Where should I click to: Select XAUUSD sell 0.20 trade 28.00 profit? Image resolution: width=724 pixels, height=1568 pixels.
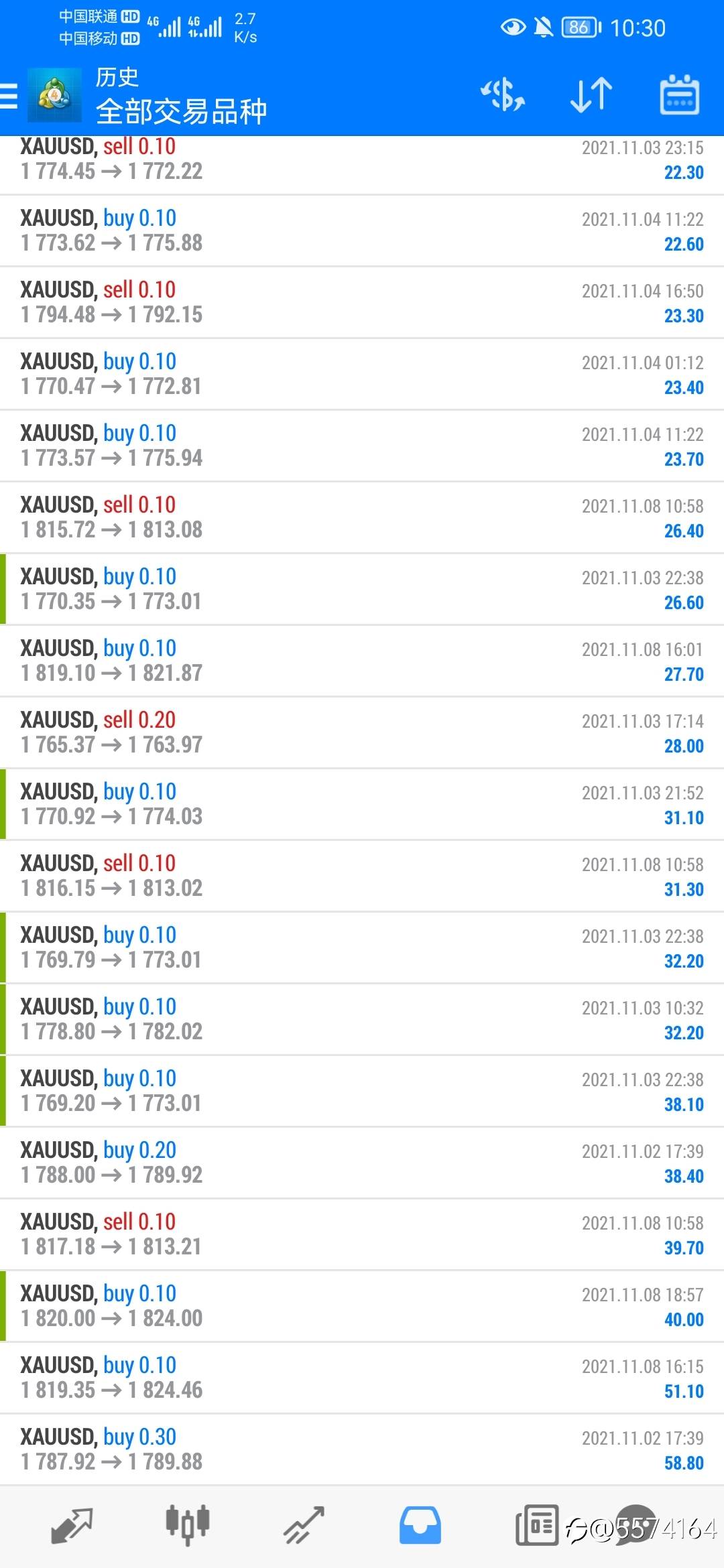pyautogui.click(x=362, y=732)
